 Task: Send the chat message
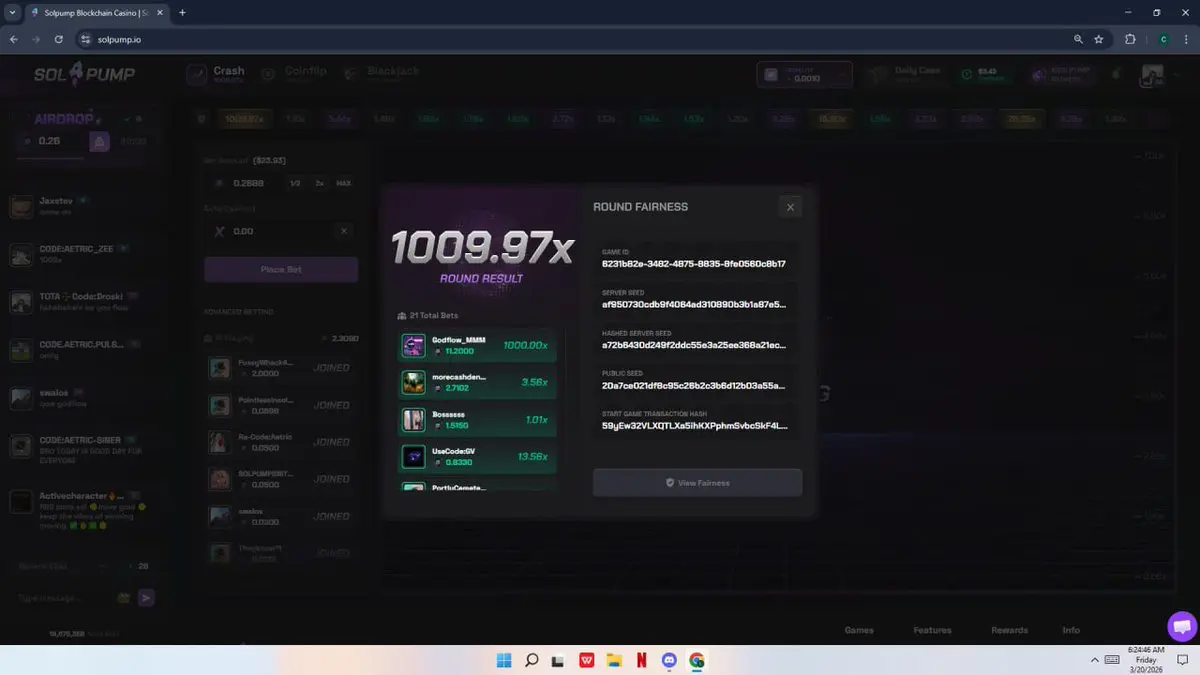click(x=146, y=598)
